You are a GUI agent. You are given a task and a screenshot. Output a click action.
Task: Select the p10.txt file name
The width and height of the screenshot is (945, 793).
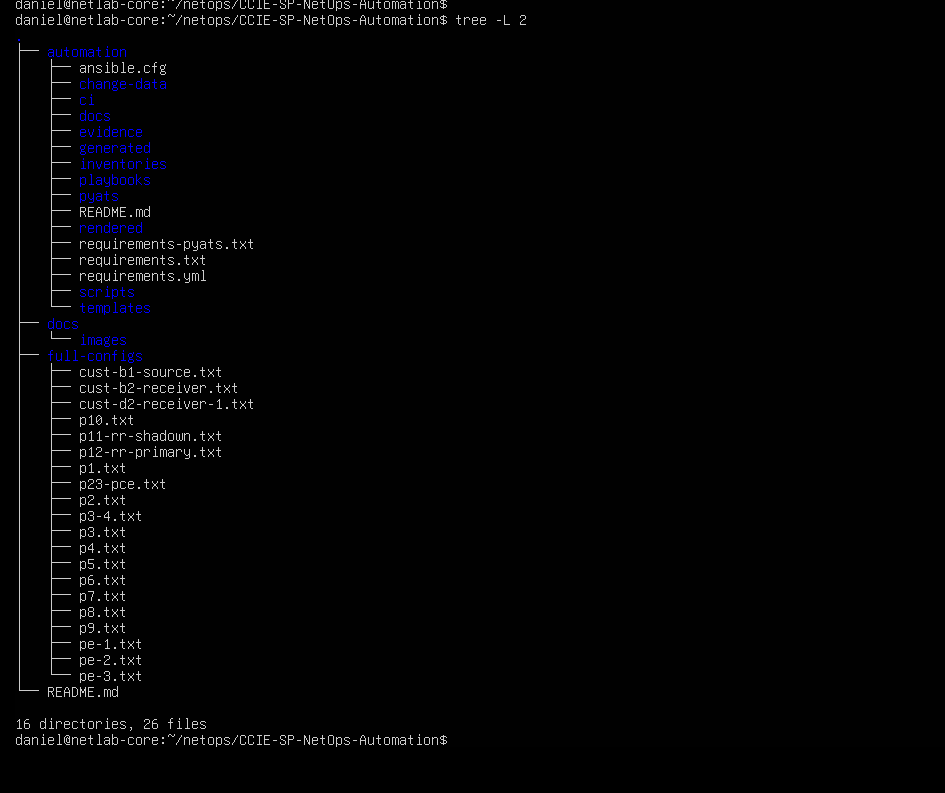(x=107, y=420)
